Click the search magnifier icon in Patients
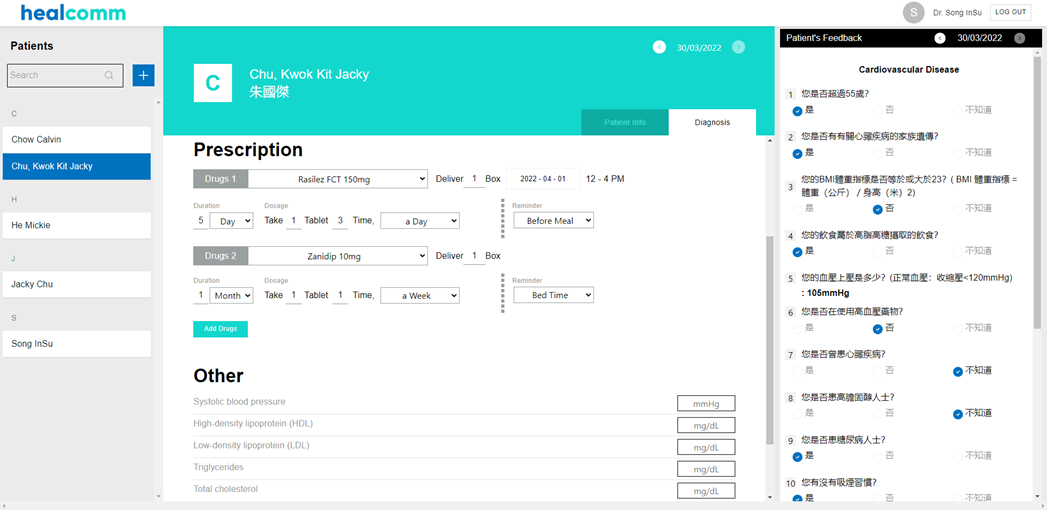The image size is (1047, 510). (109, 75)
